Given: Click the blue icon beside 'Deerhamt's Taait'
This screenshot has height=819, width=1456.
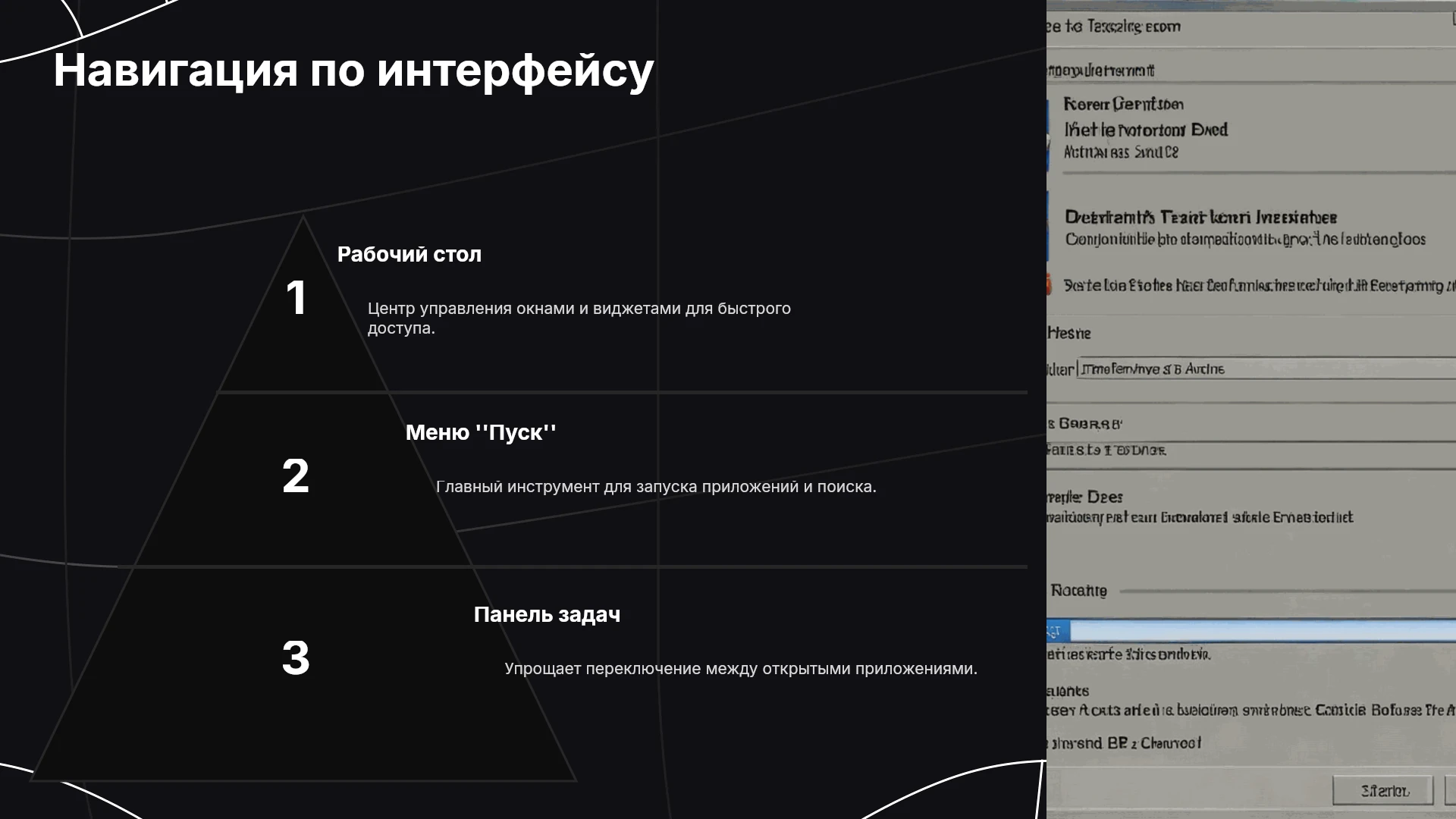Looking at the screenshot, I should [x=1049, y=227].
